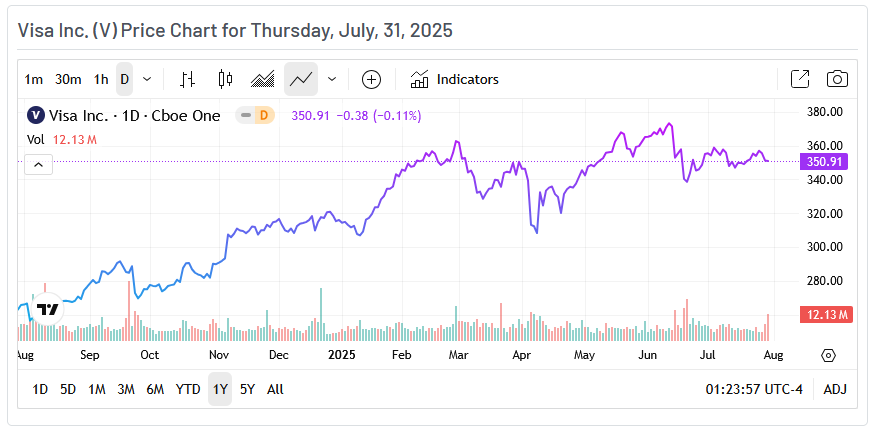The width and height of the screenshot is (873, 428).
Task: Expand the chart style dropdown arrow
Action: [332, 79]
